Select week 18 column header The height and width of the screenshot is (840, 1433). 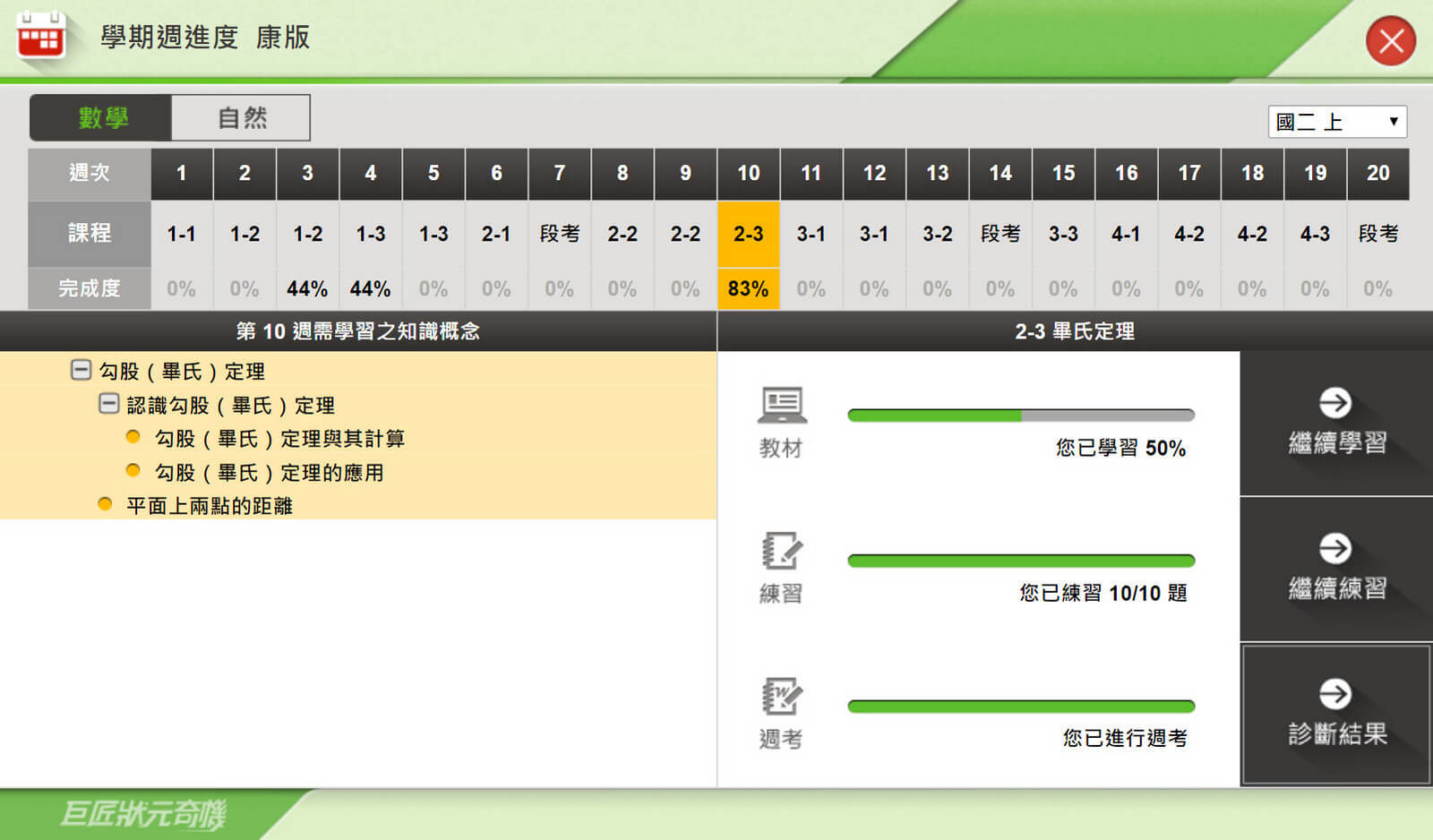click(x=1252, y=174)
